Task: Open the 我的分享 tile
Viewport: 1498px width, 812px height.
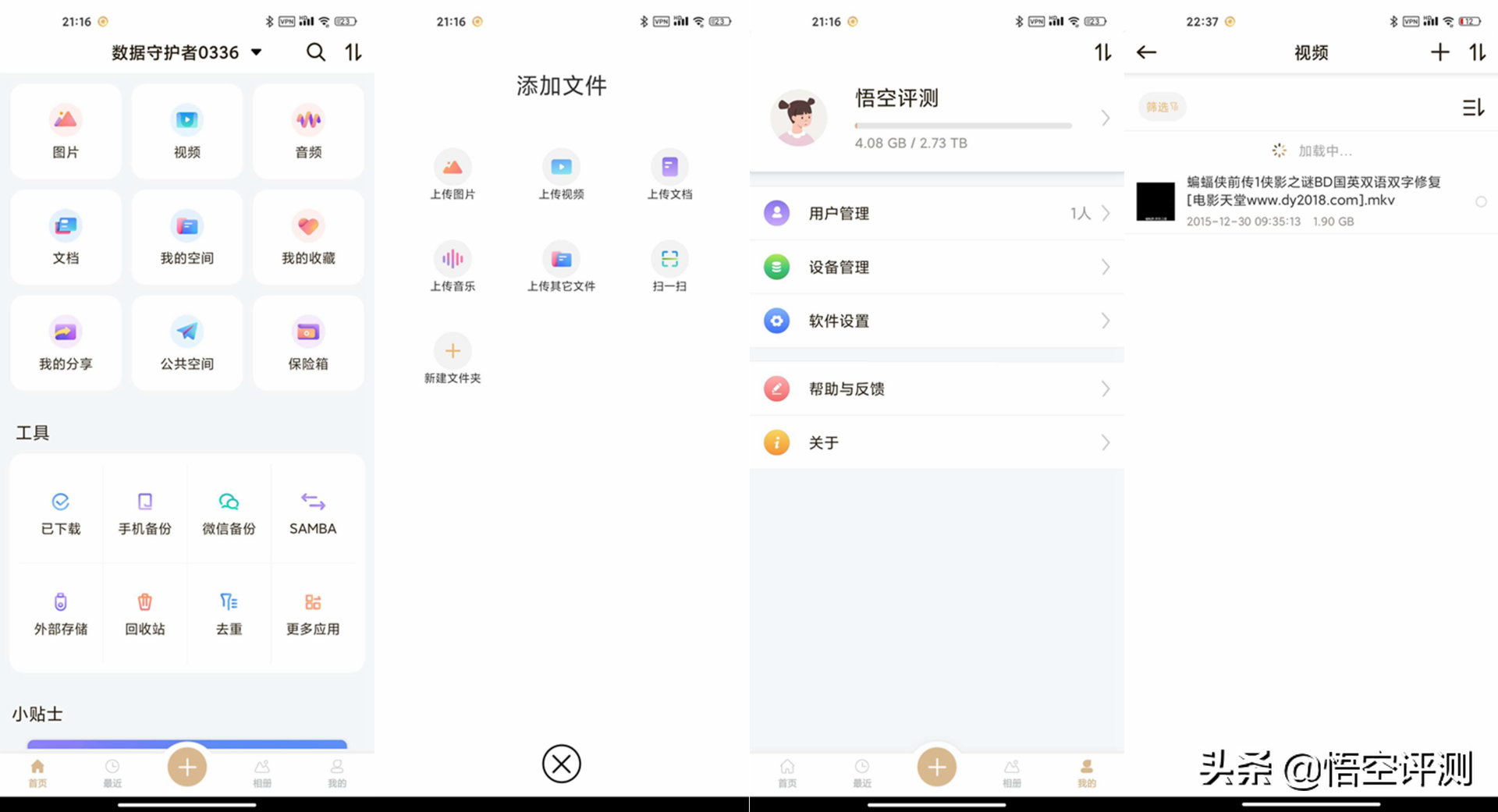Action: pyautogui.click(x=66, y=343)
